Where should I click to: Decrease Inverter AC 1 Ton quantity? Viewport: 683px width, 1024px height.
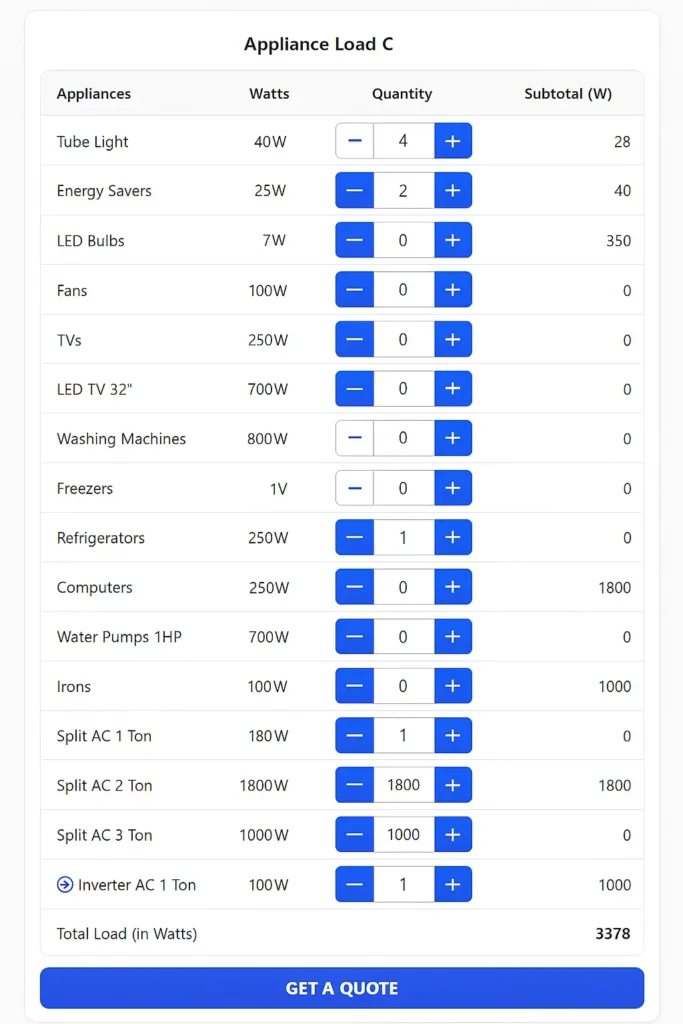(354, 884)
